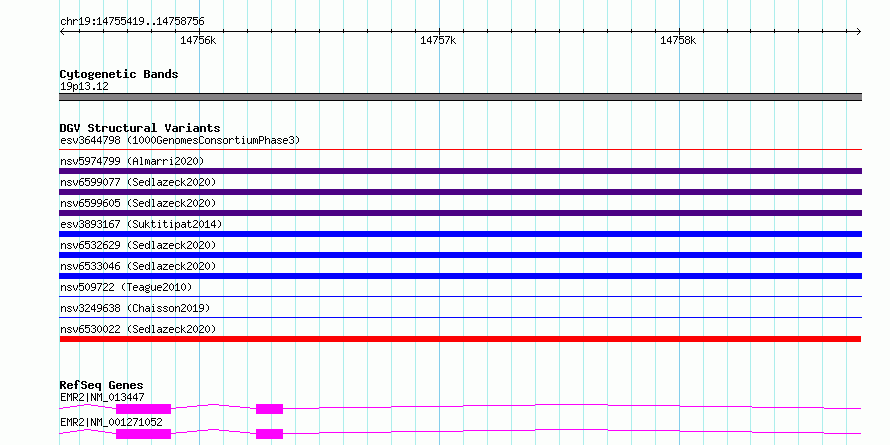Screen dimensions: 890x445
Task: Select the blue bar under nsv6532629
Action: 460,255
